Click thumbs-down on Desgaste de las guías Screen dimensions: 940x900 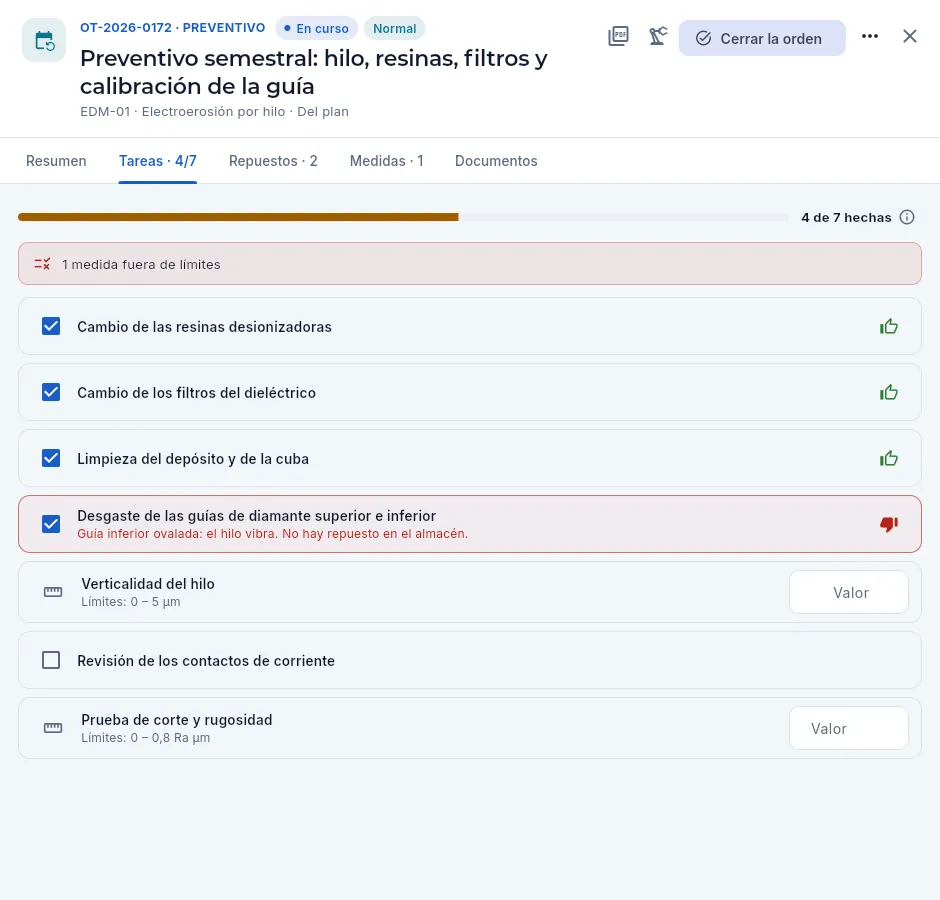tap(888, 524)
